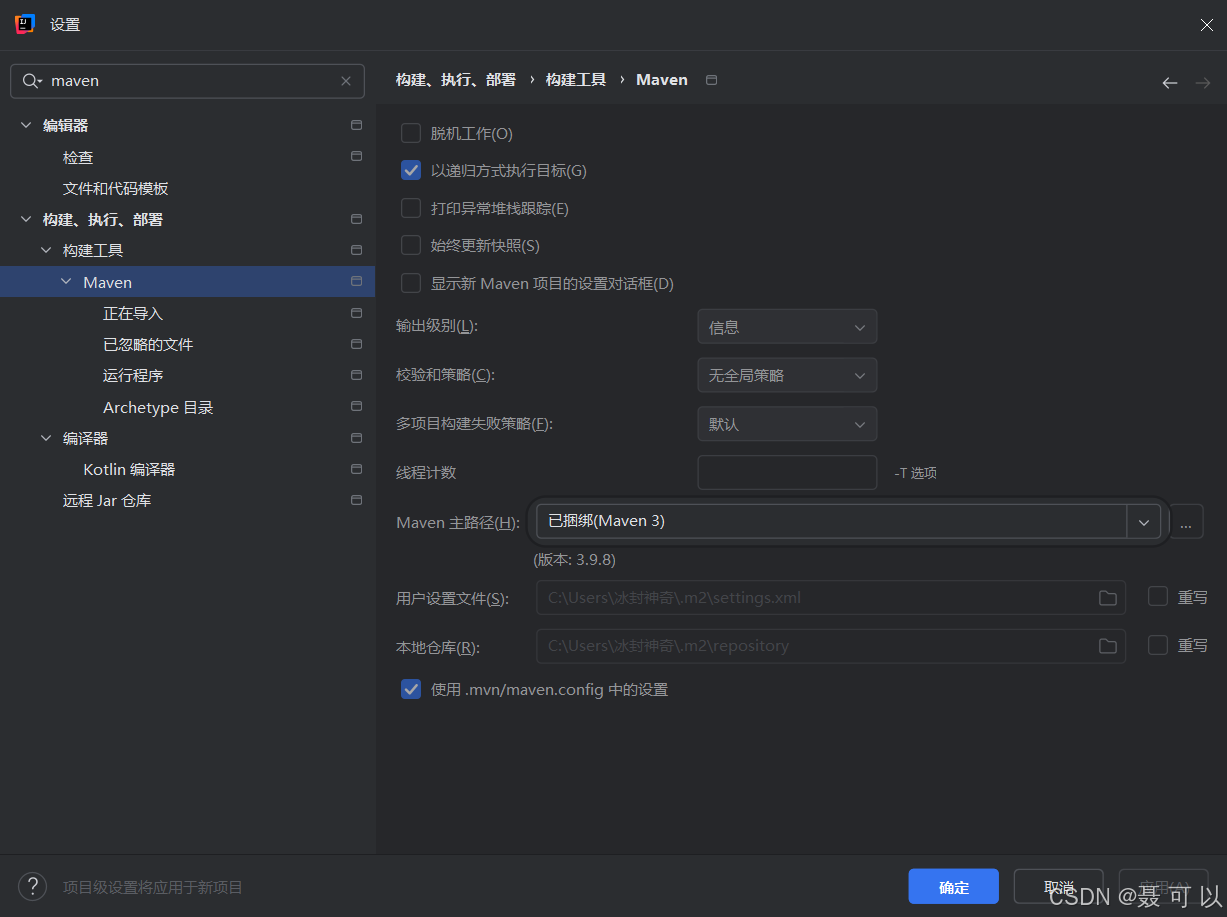Go back using the left arrow
The width and height of the screenshot is (1227, 917).
click(x=1169, y=82)
